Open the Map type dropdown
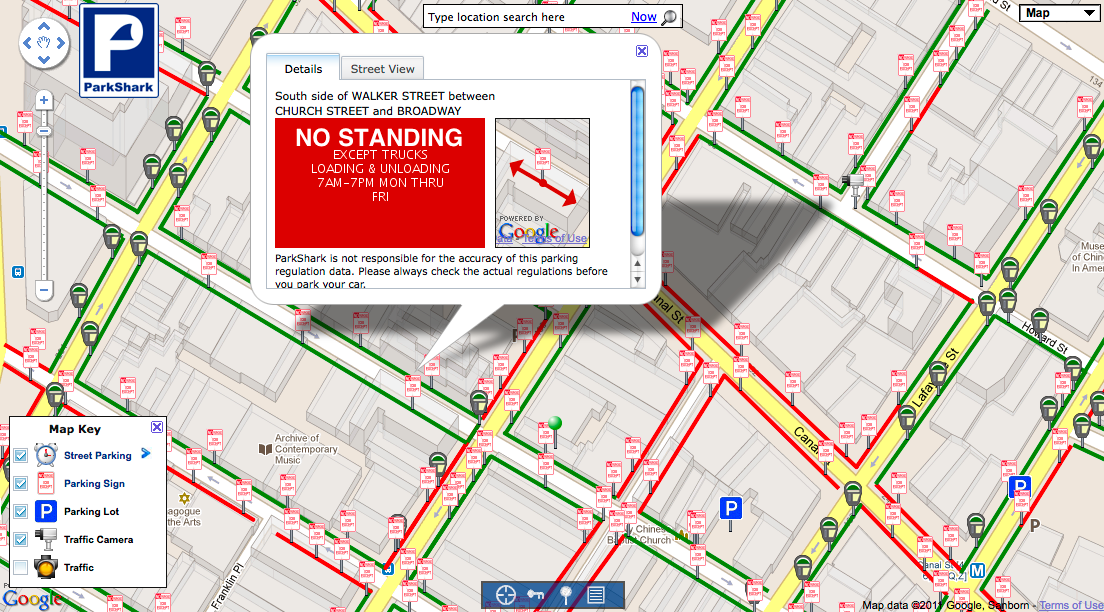 click(x=1058, y=13)
